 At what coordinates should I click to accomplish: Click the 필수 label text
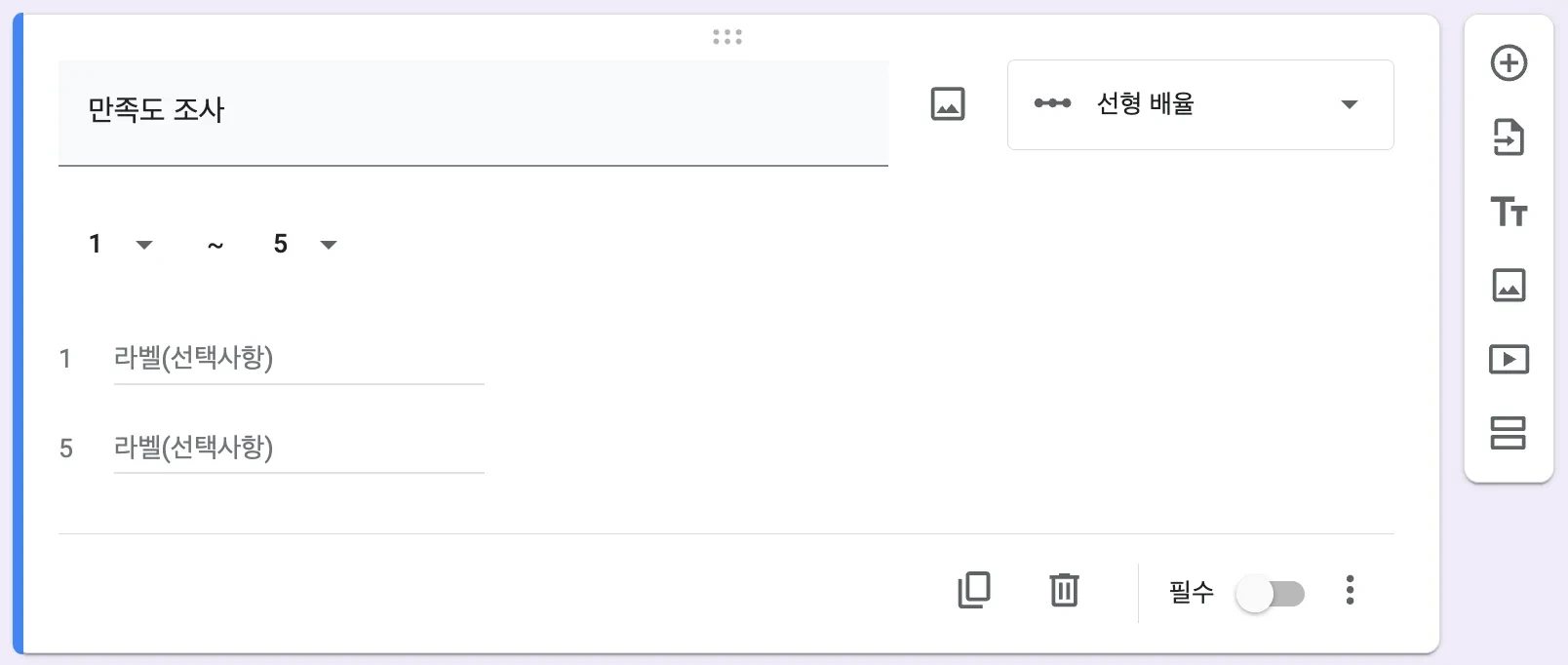click(x=1191, y=592)
